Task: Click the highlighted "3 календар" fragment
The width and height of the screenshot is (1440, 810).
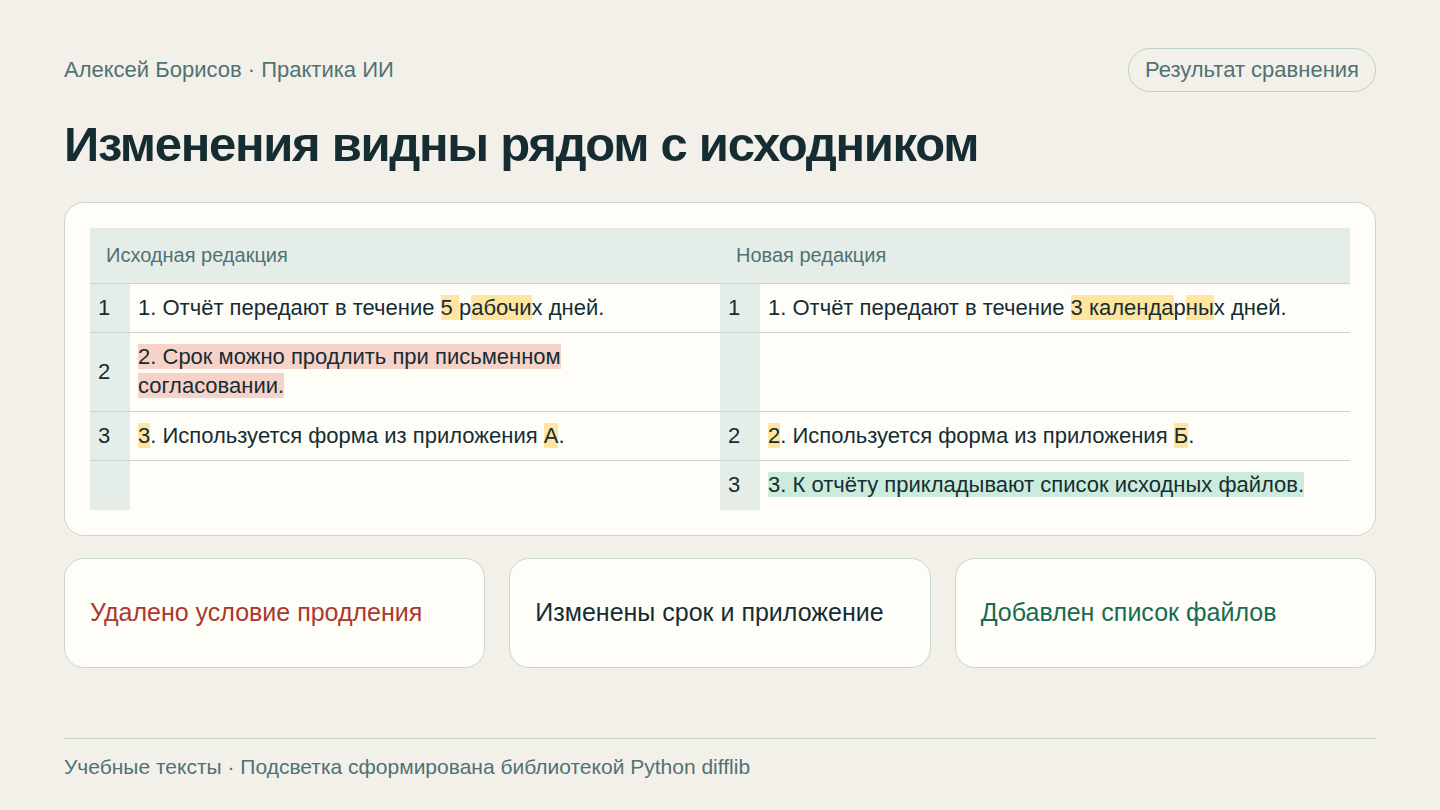Action: (1123, 308)
